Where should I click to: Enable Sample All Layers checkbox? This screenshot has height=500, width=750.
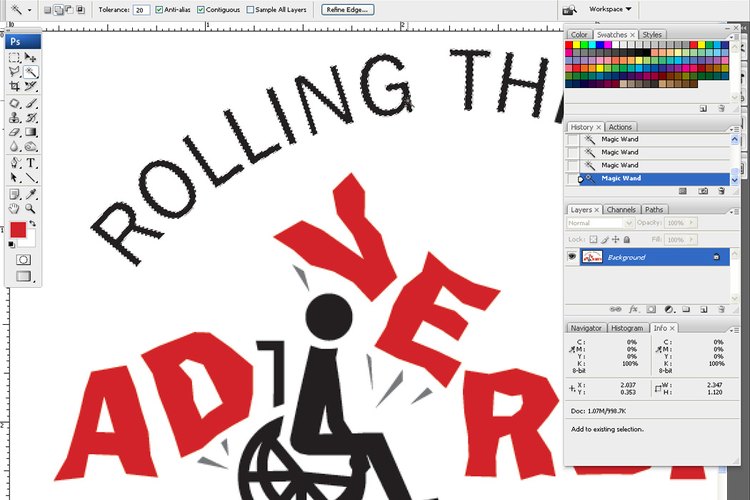pyautogui.click(x=250, y=10)
